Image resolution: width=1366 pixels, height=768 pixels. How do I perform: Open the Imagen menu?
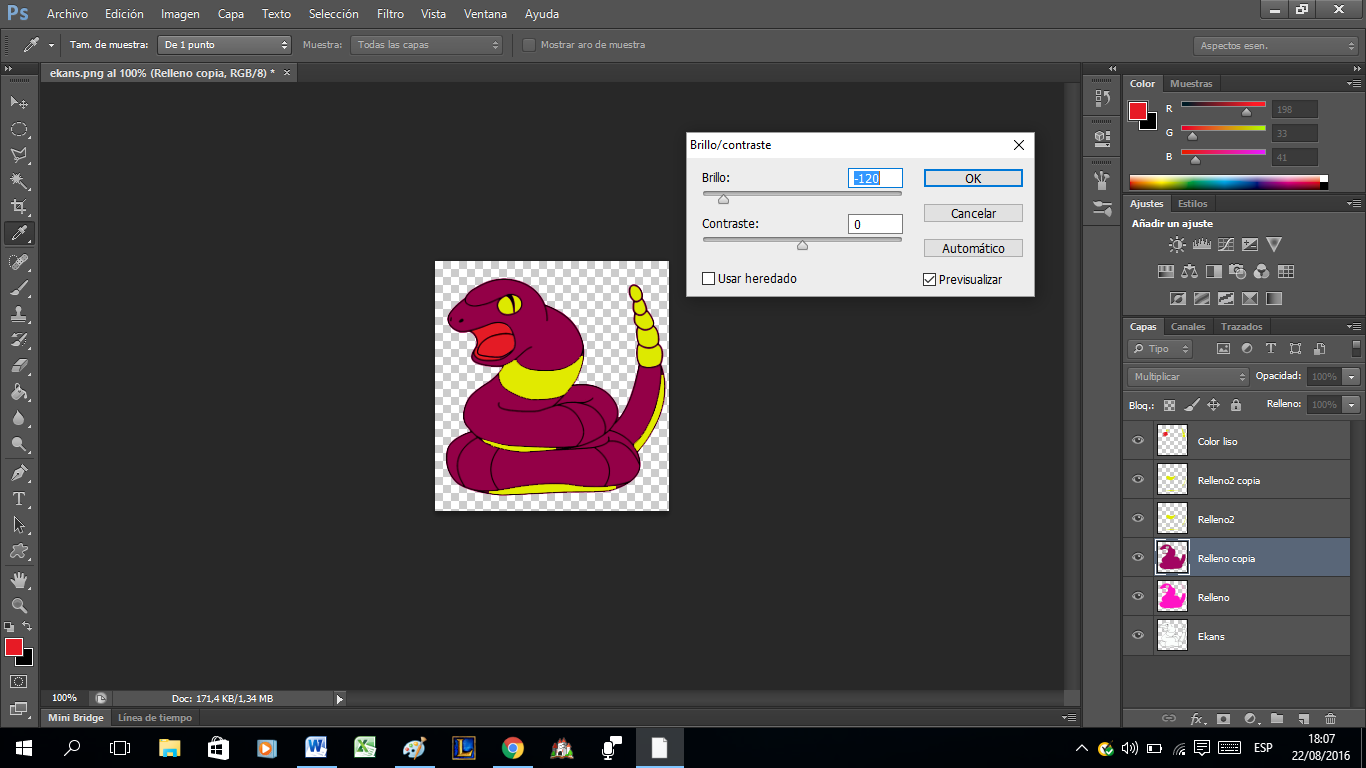(x=180, y=14)
